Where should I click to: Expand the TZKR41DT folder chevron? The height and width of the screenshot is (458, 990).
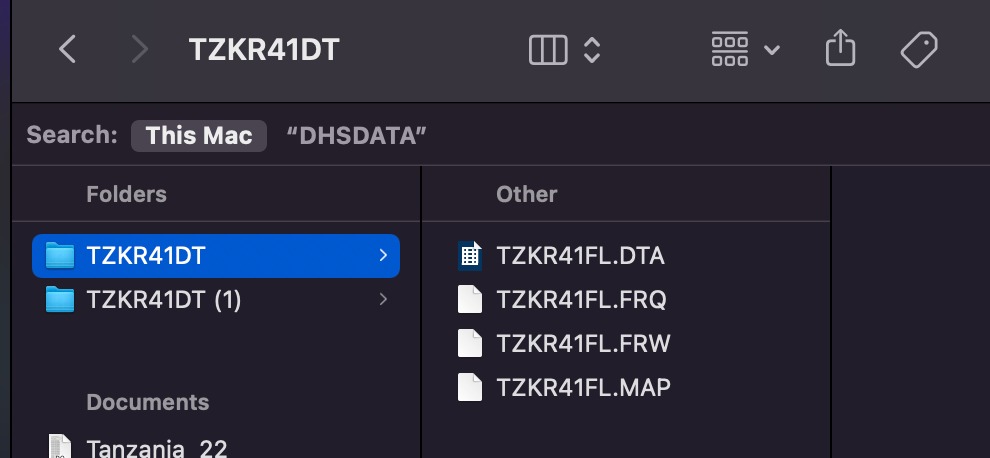[x=383, y=256]
